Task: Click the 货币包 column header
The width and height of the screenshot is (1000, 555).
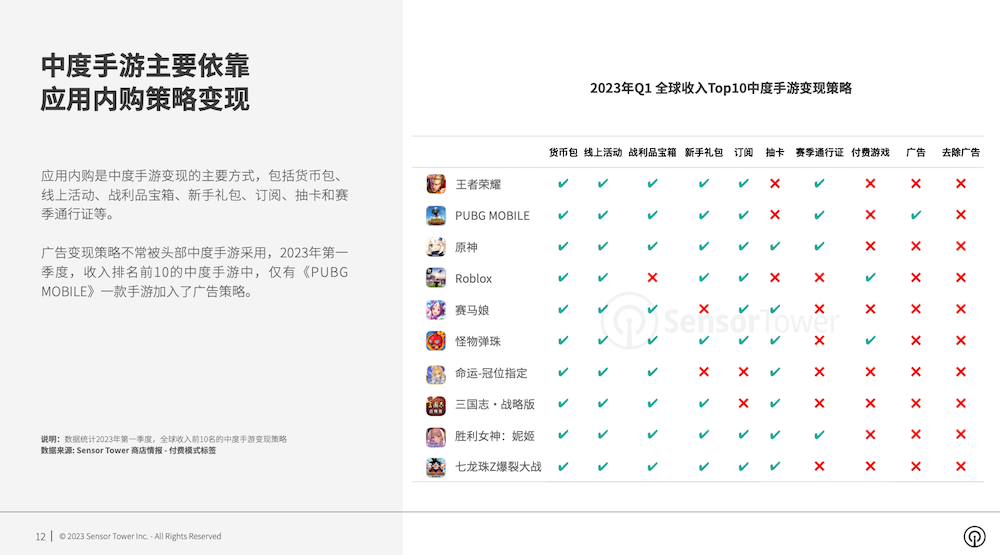Action: [x=563, y=153]
